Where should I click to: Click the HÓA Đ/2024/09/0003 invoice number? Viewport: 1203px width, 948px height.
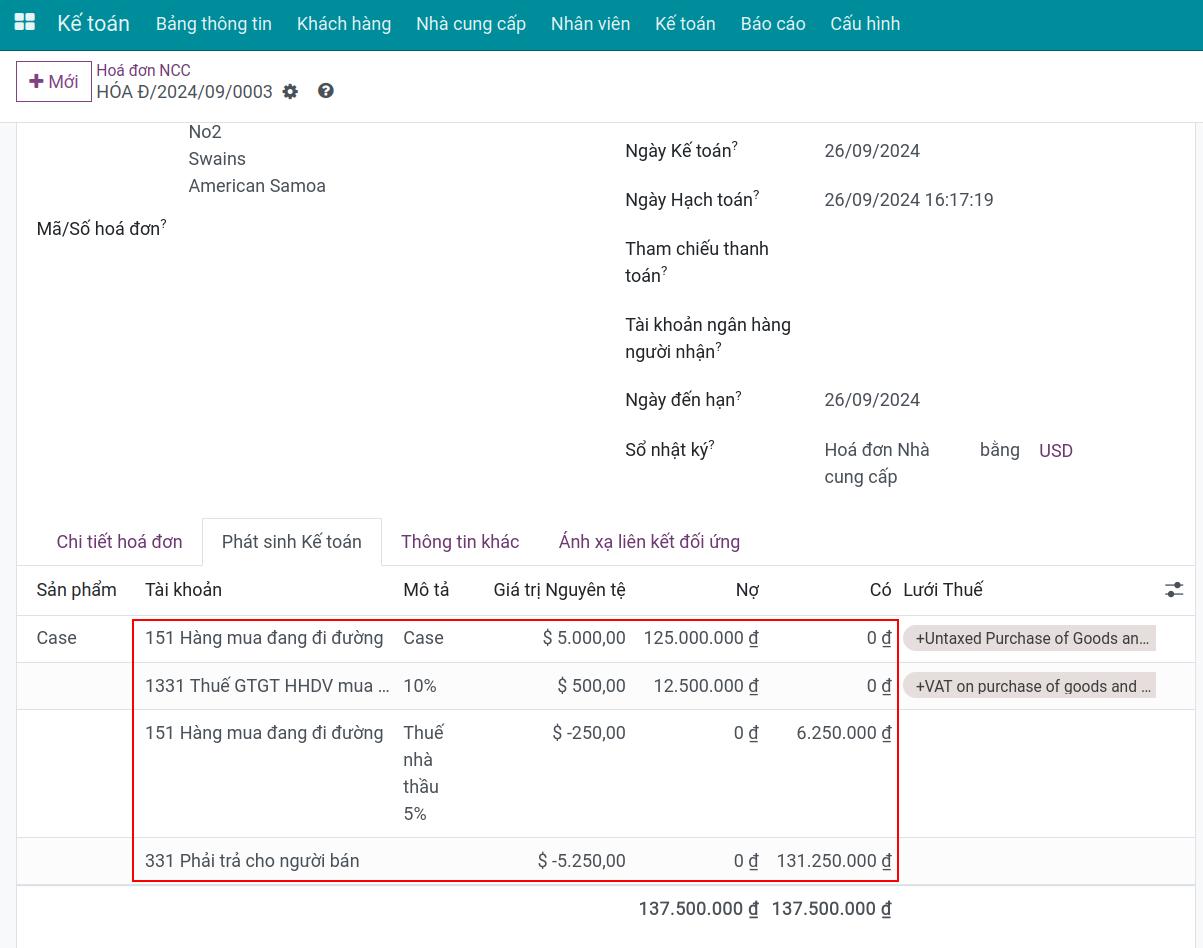click(x=185, y=92)
